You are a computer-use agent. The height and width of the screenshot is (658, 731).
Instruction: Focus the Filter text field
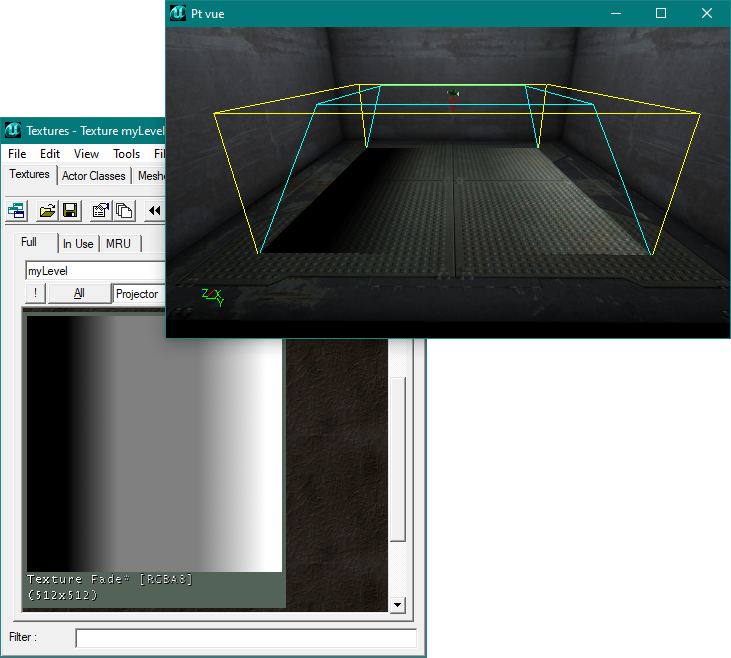245,638
